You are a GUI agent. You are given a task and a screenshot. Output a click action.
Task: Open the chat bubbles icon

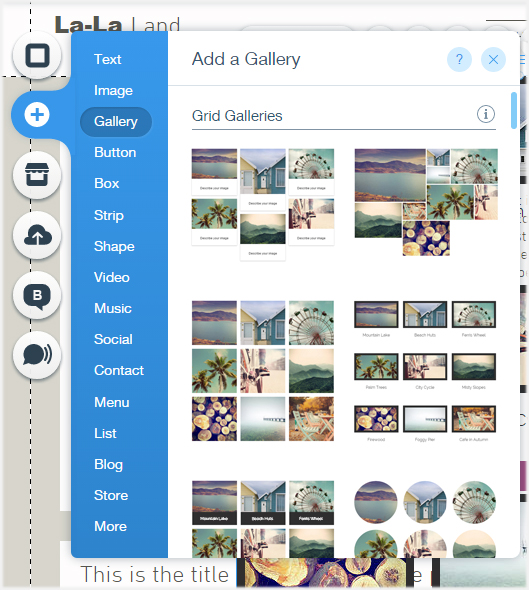pos(37,355)
